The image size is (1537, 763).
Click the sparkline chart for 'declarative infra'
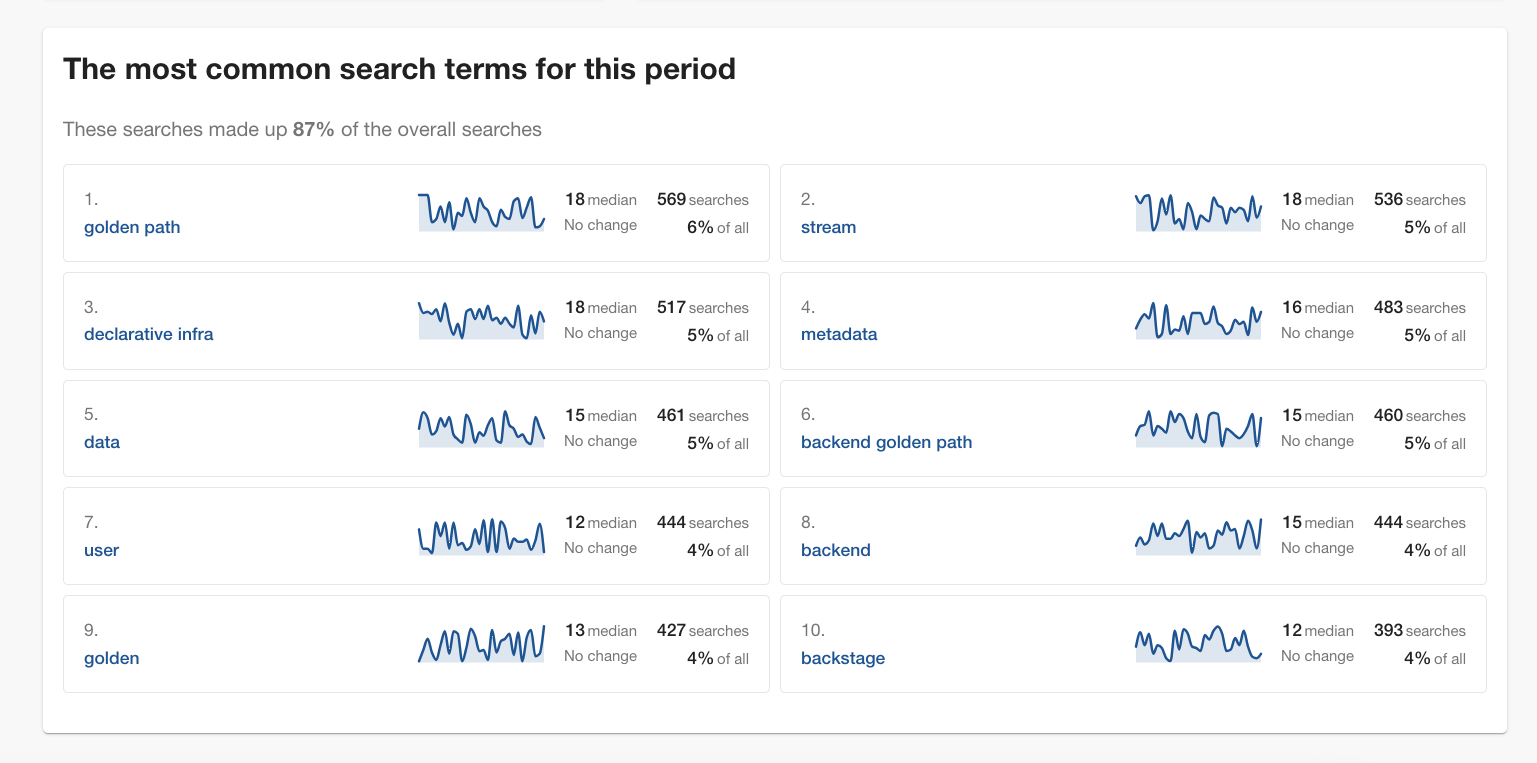click(x=481, y=320)
